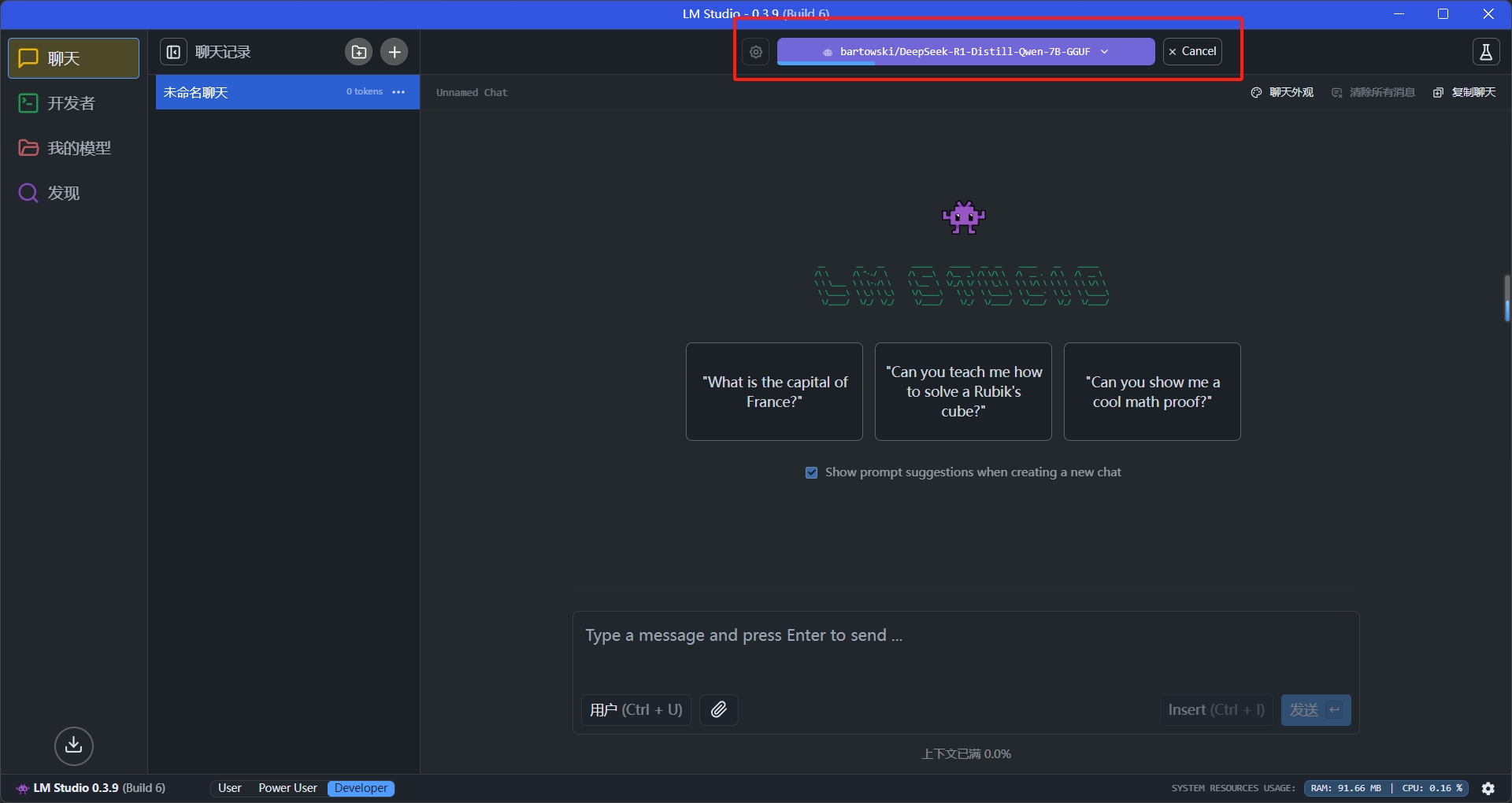Click the context full 上下文已满 0.0% indicator
The height and width of the screenshot is (803, 1512).
966,754
